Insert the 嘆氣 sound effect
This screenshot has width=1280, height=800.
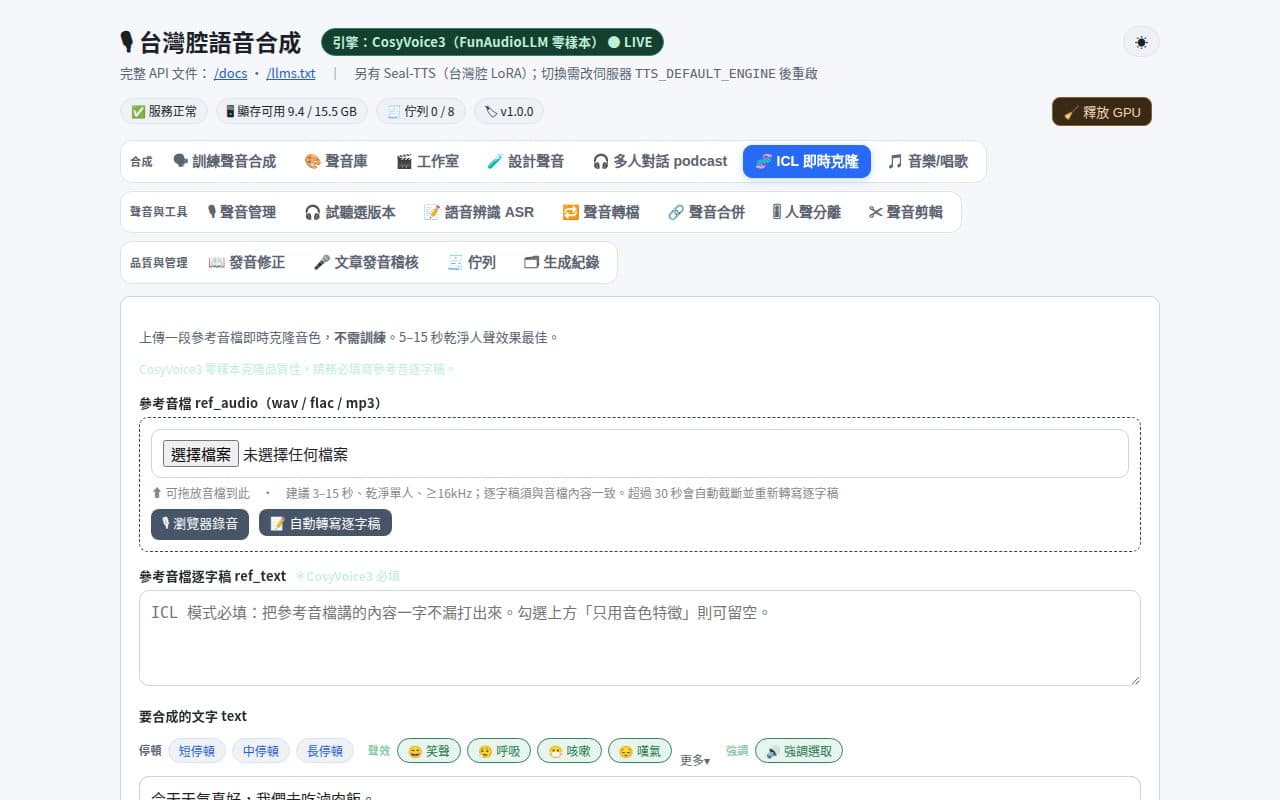click(640, 751)
